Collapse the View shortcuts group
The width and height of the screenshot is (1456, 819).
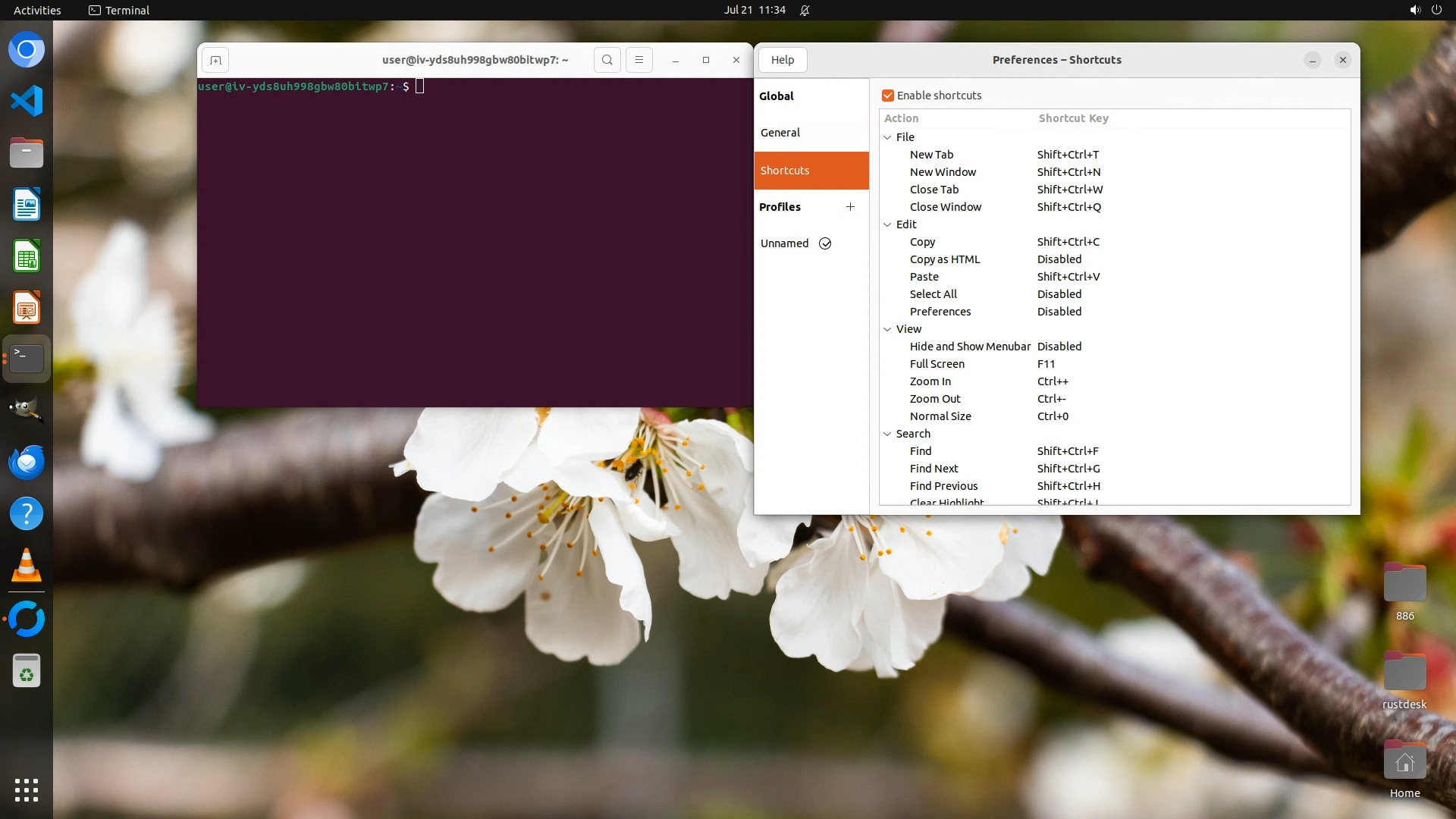pos(887,329)
